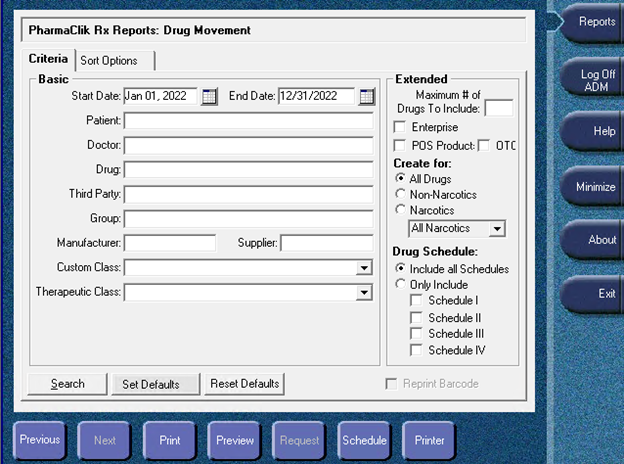
Task: Tick the POS Product checkbox
Action: [x=400, y=145]
